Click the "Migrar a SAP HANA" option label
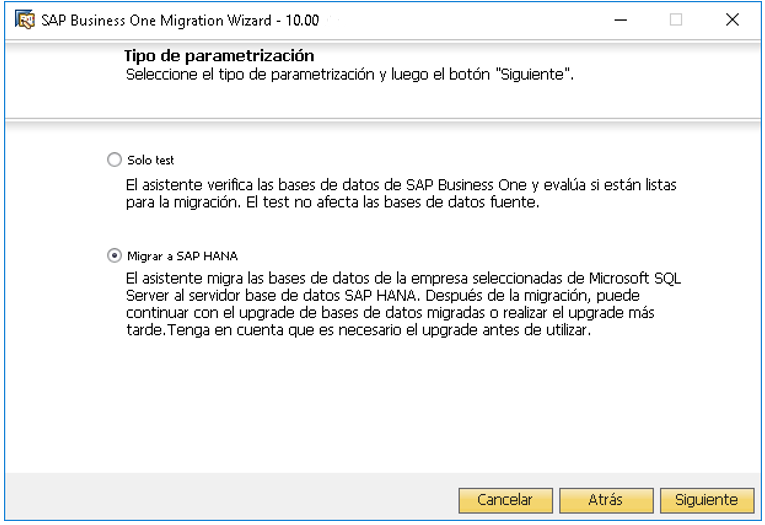The image size is (765, 525). click(x=182, y=256)
